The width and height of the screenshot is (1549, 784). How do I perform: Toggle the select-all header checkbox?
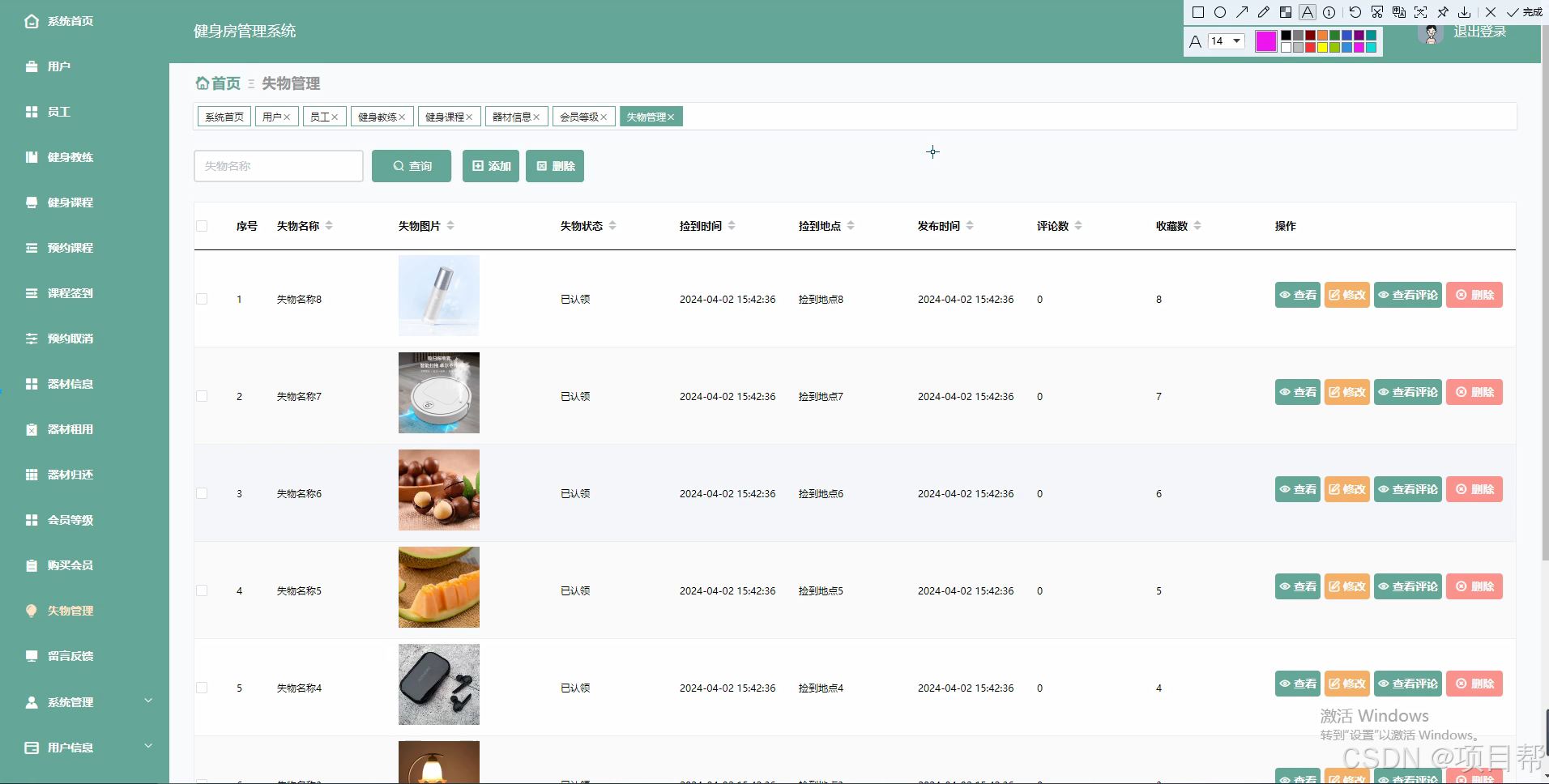(202, 226)
